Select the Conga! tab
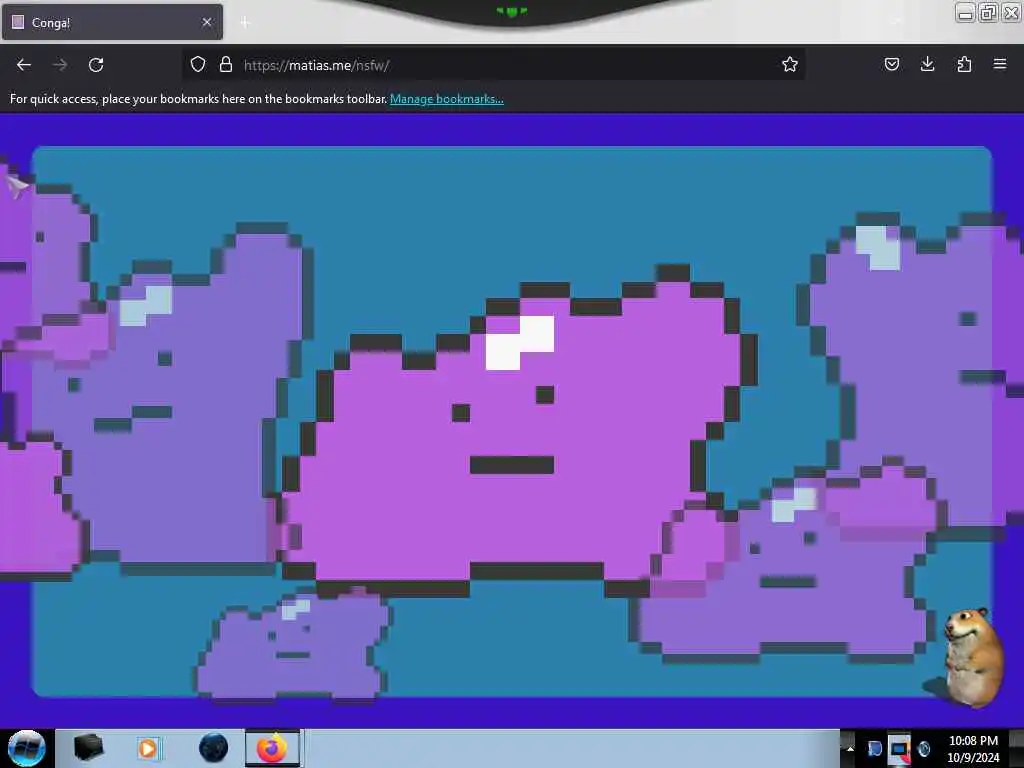Screen dimensions: 1024x768 (112, 22)
